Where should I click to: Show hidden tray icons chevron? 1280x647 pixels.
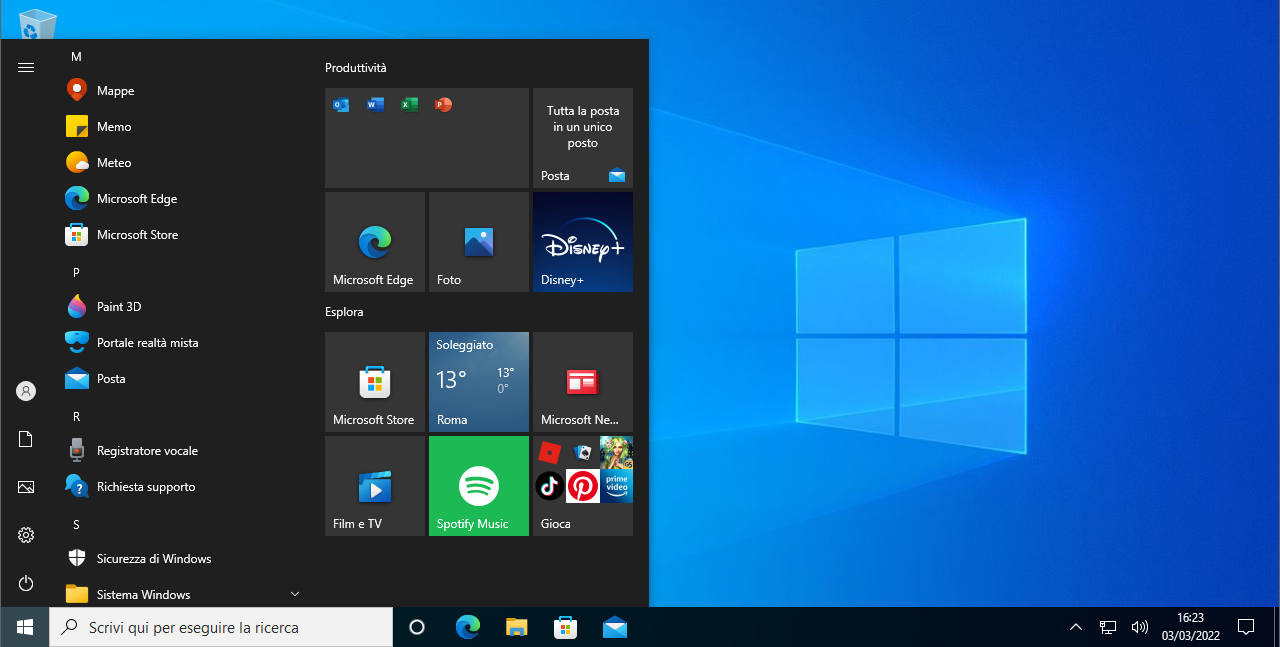(1076, 627)
